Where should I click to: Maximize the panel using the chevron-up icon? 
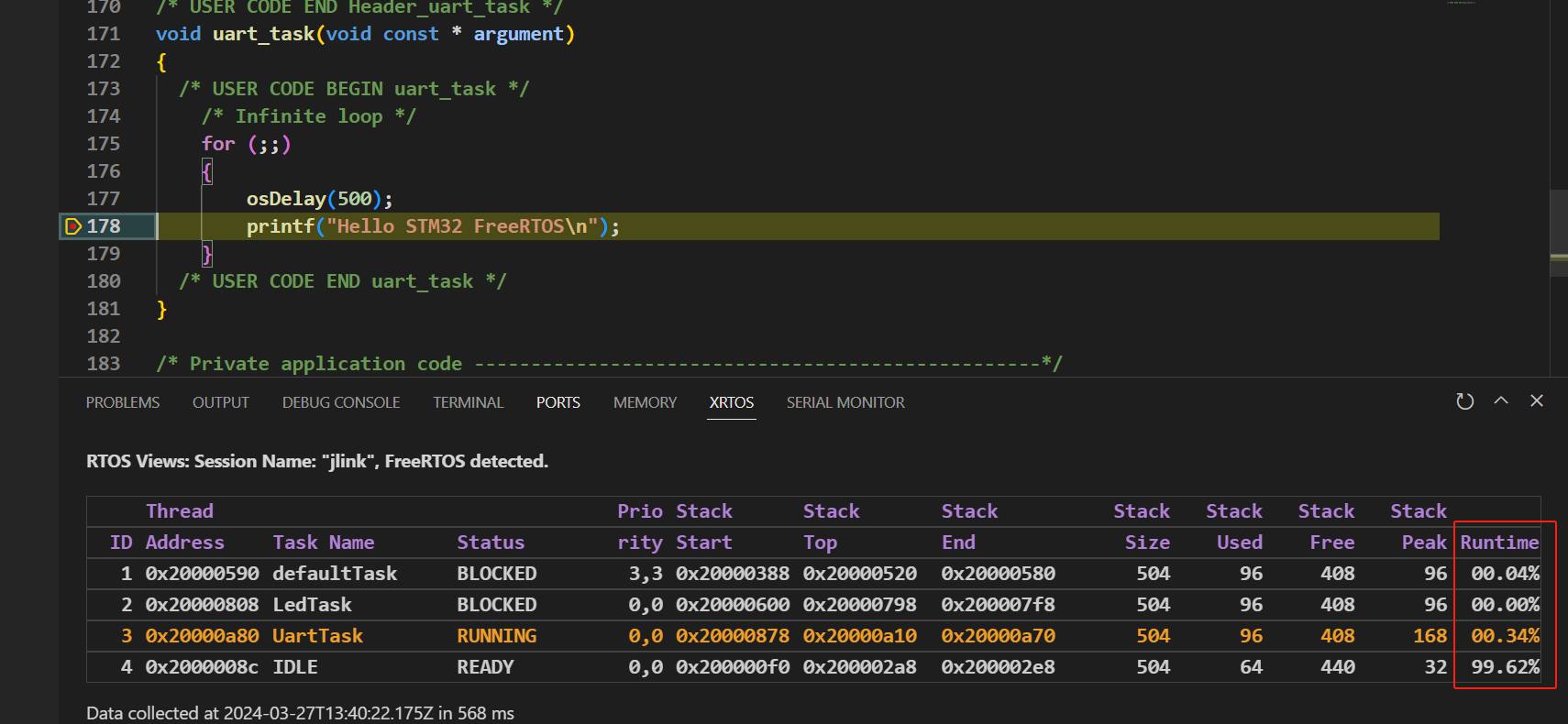1501,400
